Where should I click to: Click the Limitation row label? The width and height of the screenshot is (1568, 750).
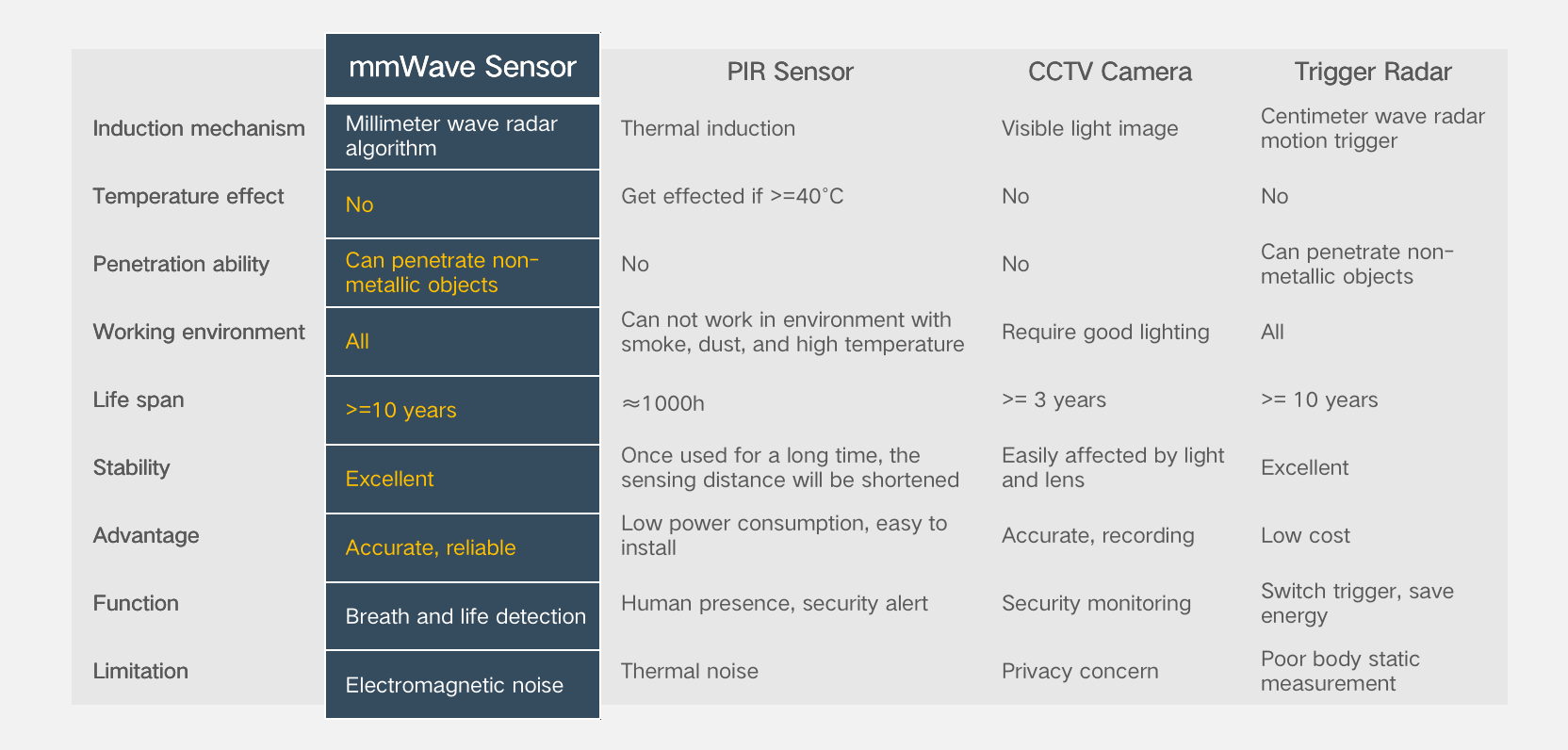coord(140,671)
